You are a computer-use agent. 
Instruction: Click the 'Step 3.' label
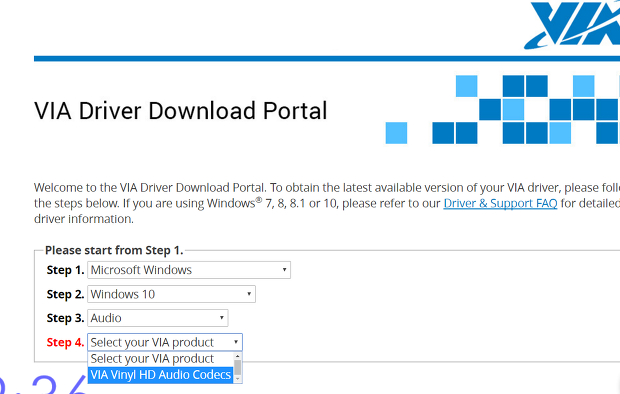click(x=65, y=318)
